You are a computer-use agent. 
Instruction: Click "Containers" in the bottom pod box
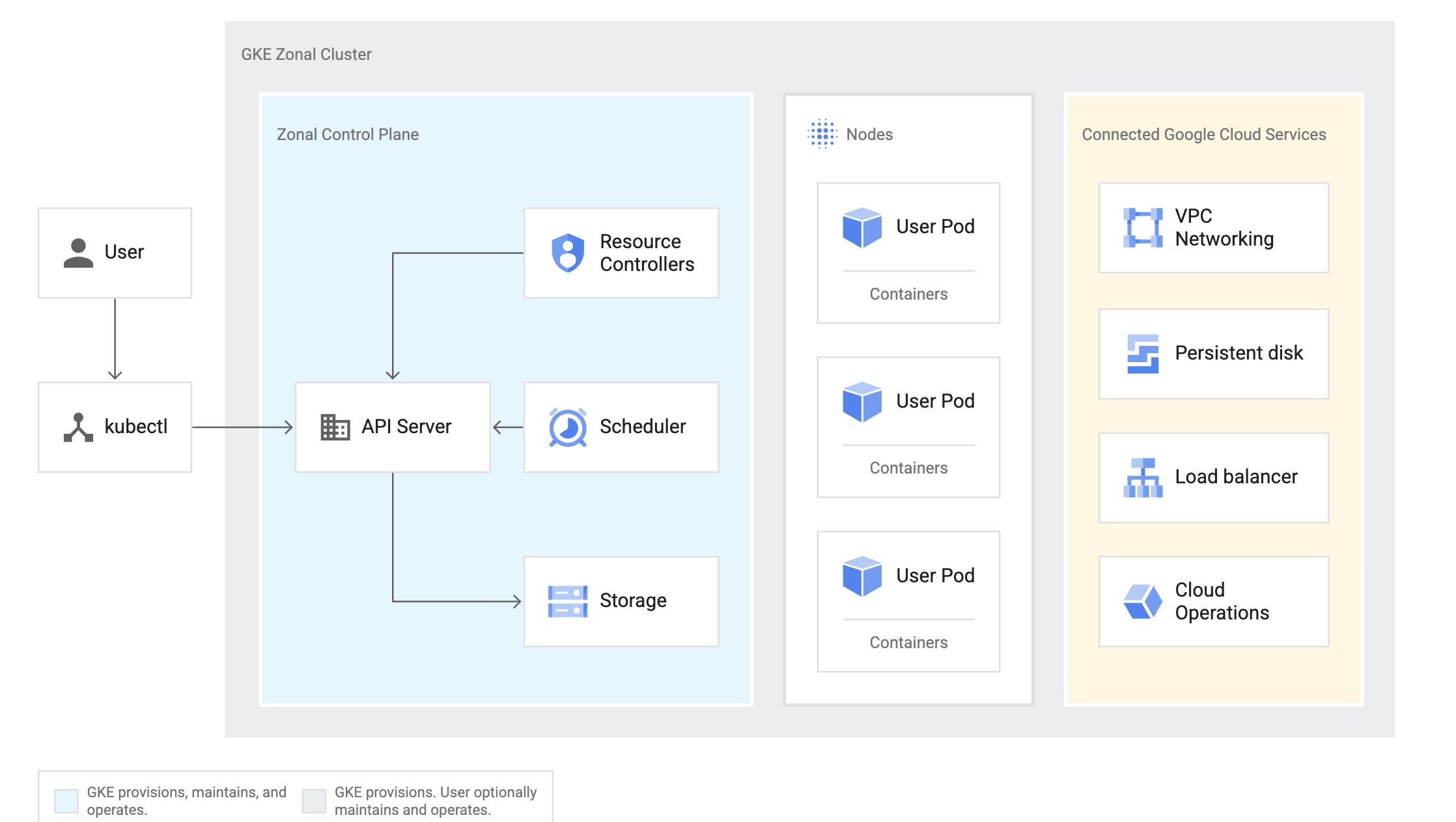tap(908, 642)
